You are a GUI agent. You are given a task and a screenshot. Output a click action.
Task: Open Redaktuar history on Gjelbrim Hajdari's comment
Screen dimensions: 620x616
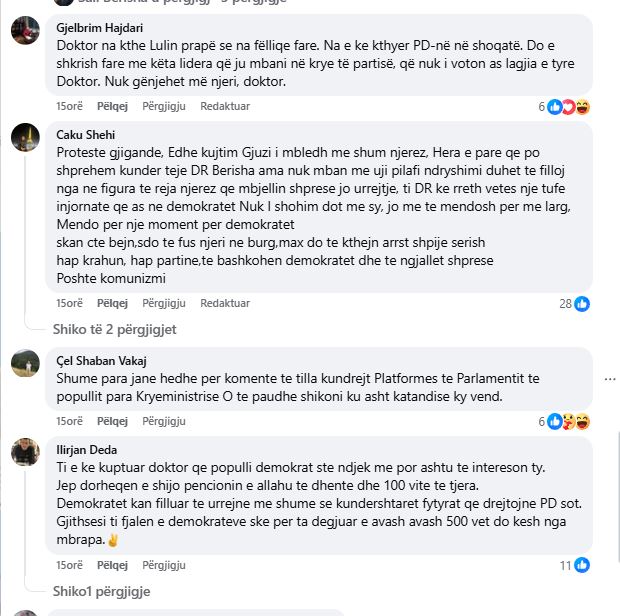(225, 106)
